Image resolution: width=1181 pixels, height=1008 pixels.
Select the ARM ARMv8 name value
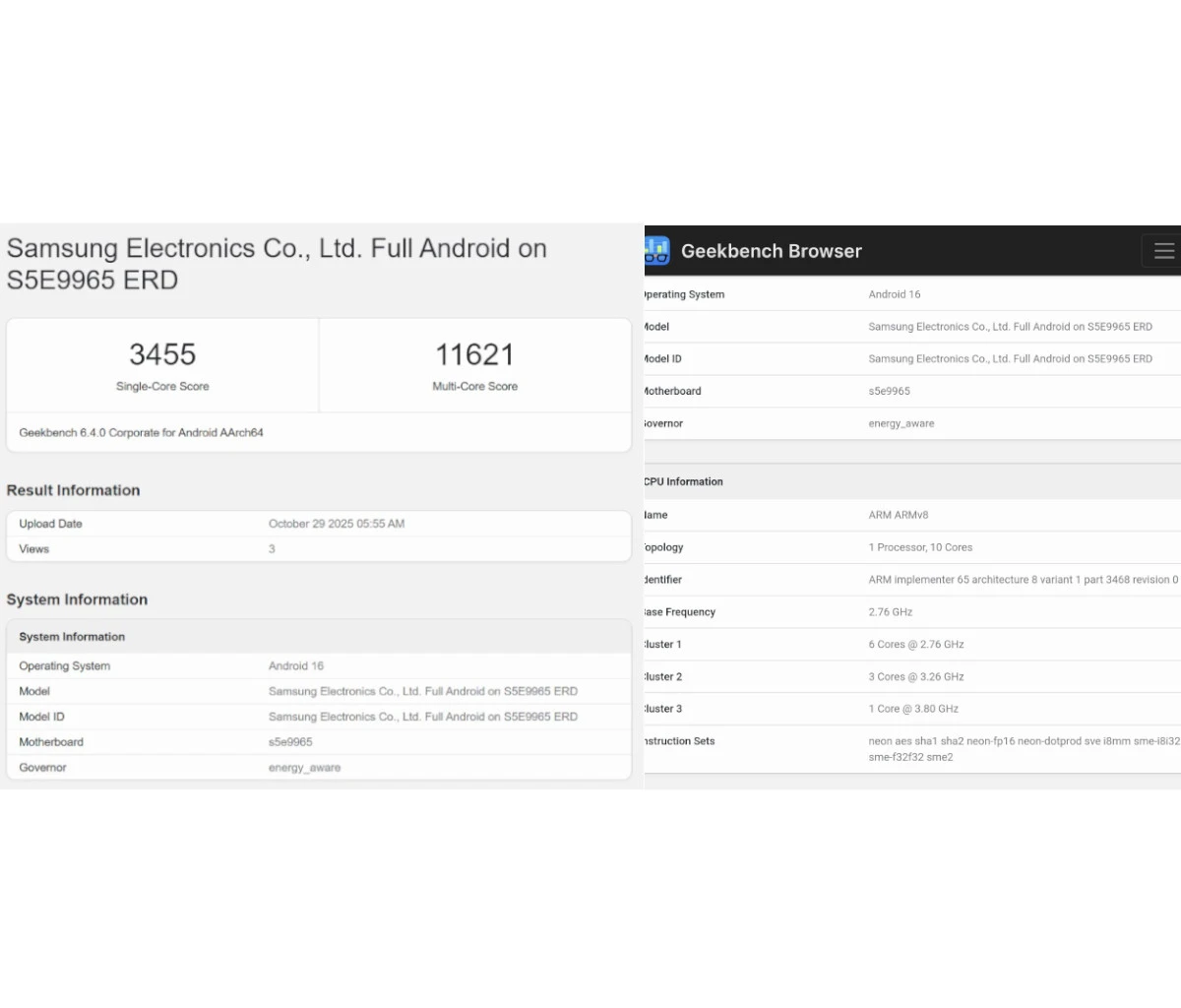tap(898, 515)
